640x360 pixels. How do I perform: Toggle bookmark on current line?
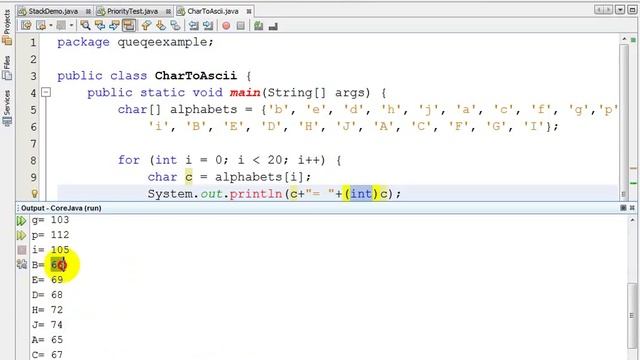tap(175, 26)
